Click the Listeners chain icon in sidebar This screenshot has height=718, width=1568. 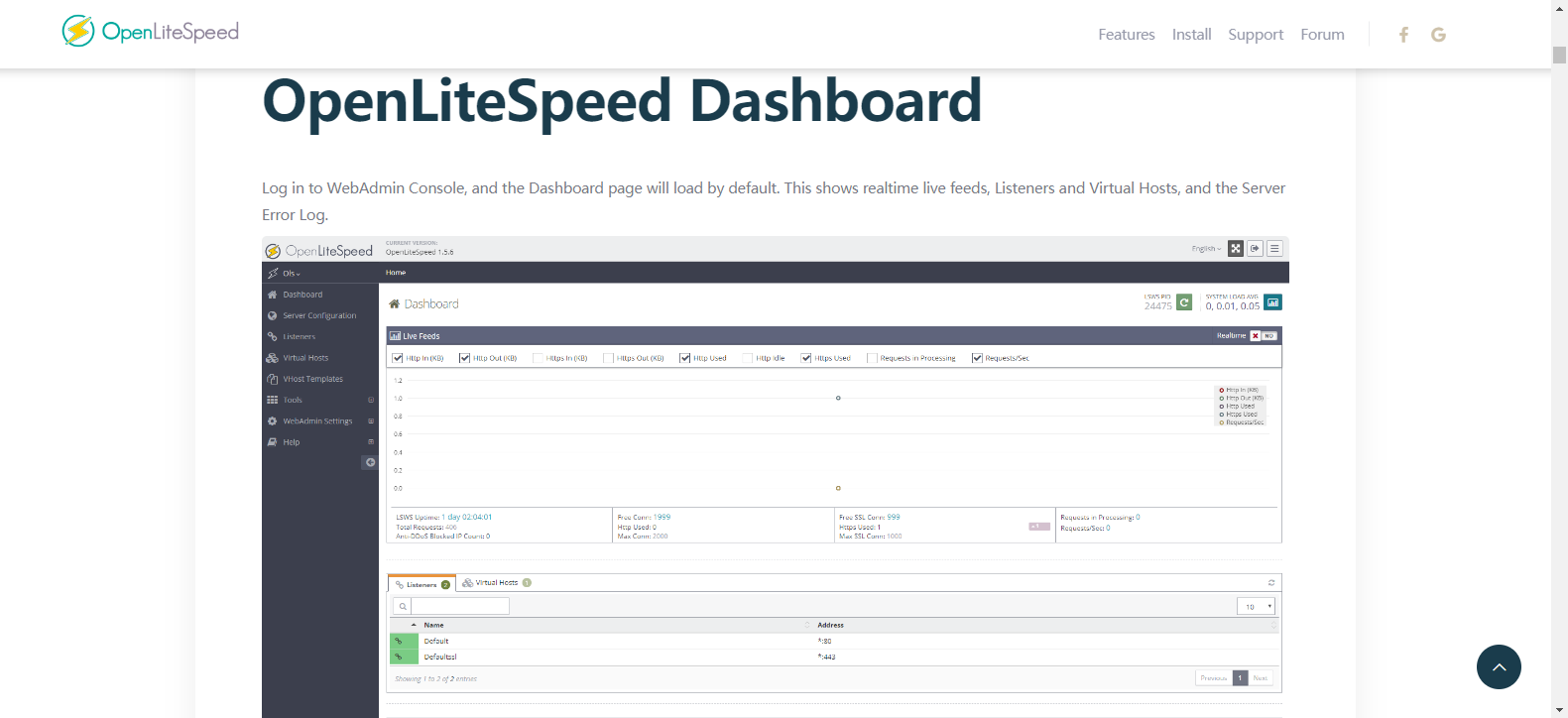coord(272,336)
